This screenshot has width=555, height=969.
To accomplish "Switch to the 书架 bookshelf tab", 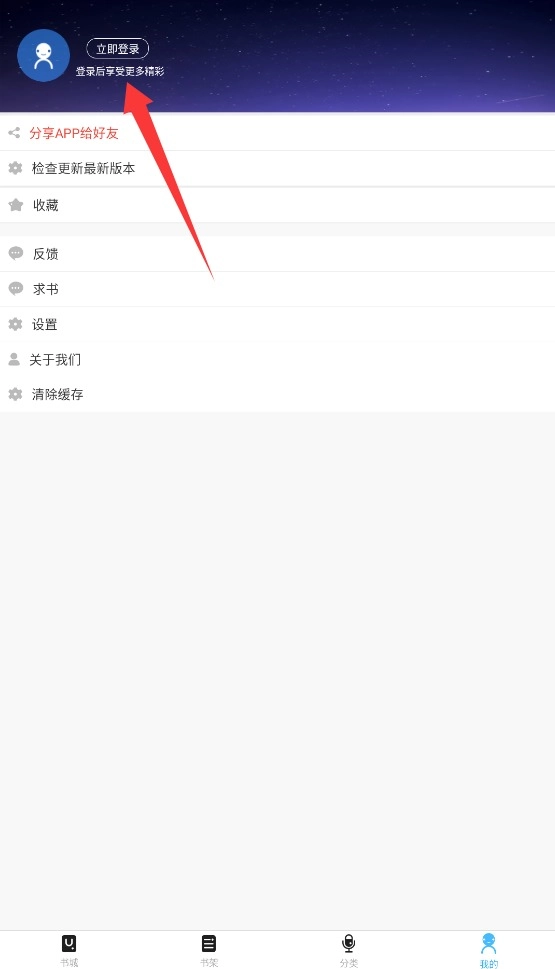I will [209, 950].
